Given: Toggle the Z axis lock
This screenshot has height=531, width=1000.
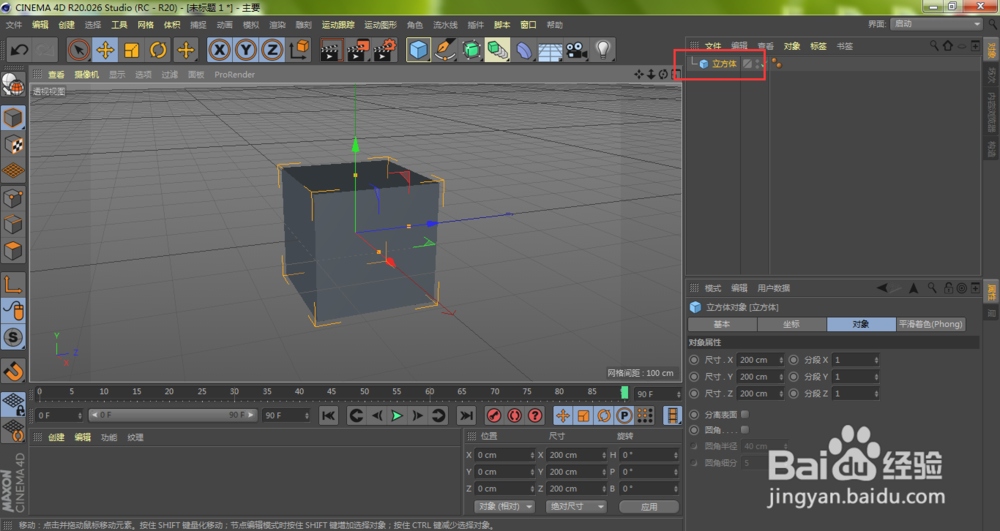Looking at the screenshot, I should [272, 50].
